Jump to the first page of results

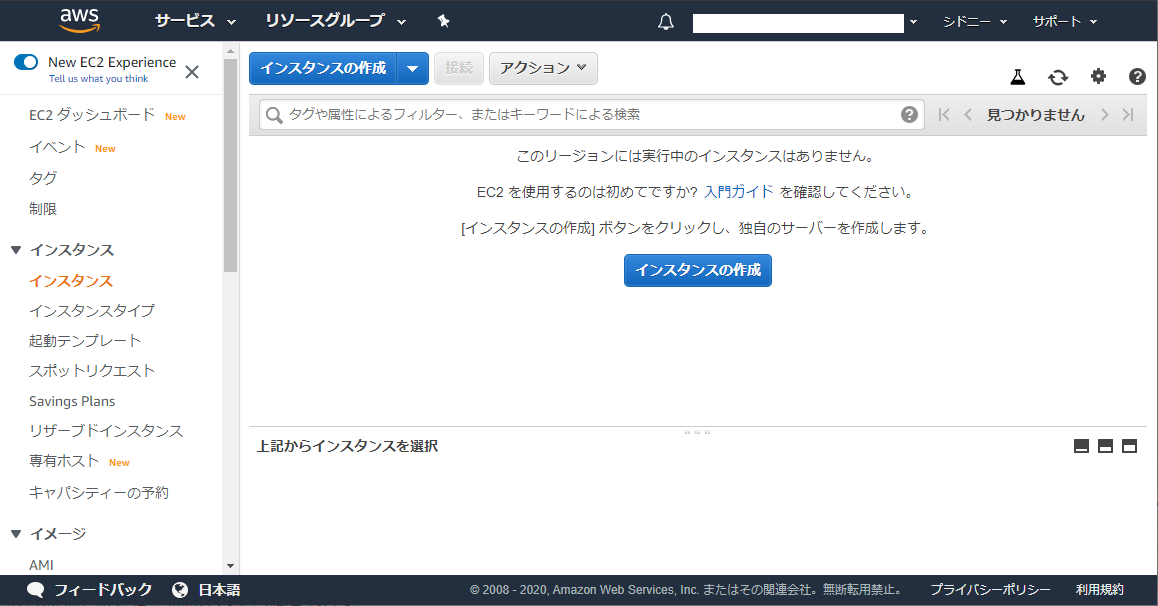(944, 114)
